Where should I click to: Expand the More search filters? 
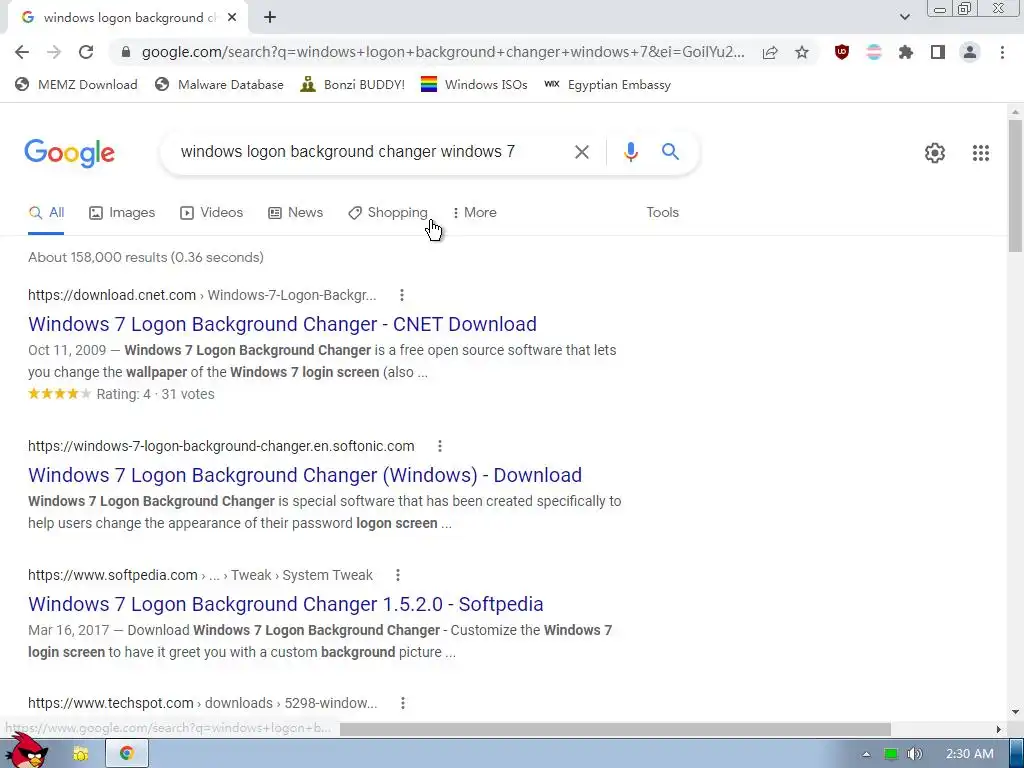pos(474,212)
